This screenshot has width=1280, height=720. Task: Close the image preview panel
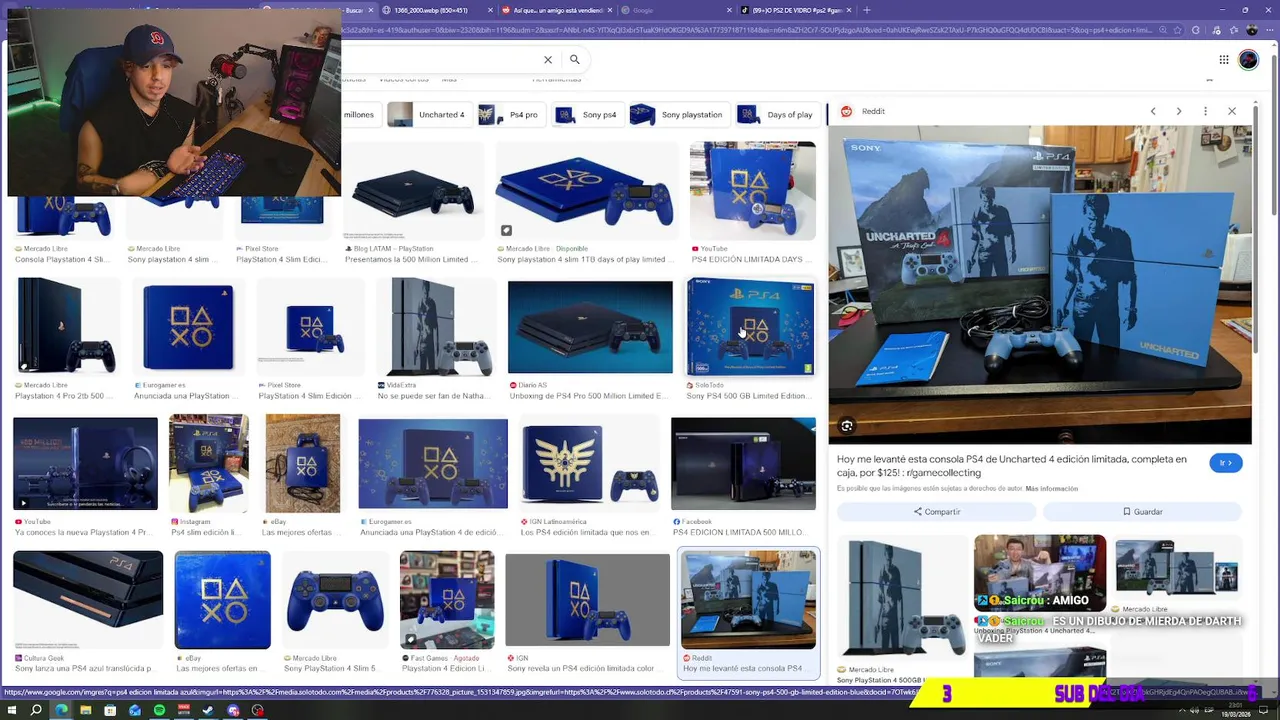pyautogui.click(x=1232, y=111)
